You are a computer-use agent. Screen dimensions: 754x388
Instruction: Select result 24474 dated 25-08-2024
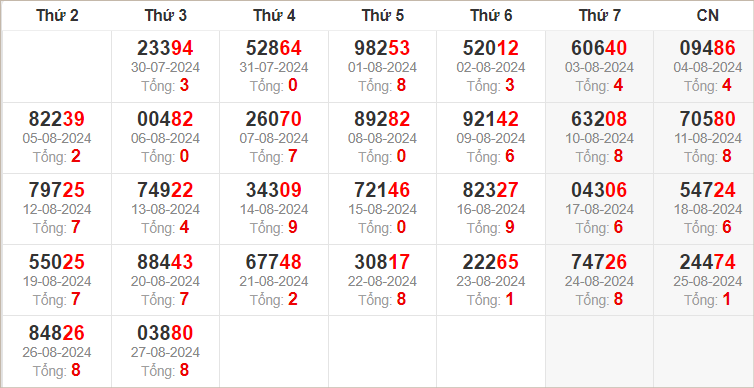[x=707, y=262]
